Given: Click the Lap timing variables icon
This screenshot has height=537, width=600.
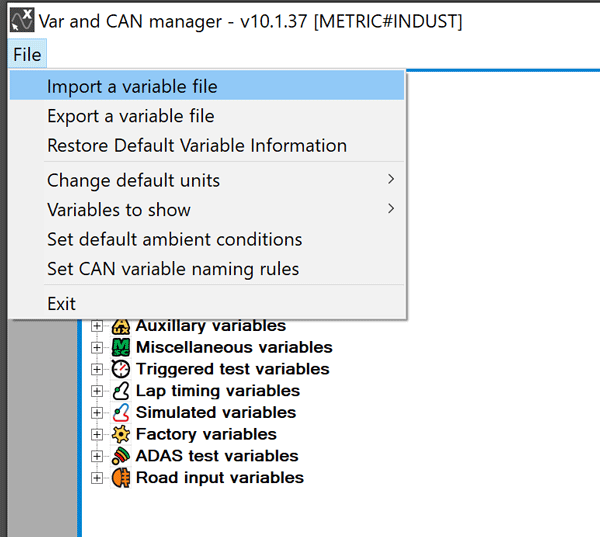Looking at the screenshot, I should (x=120, y=391).
